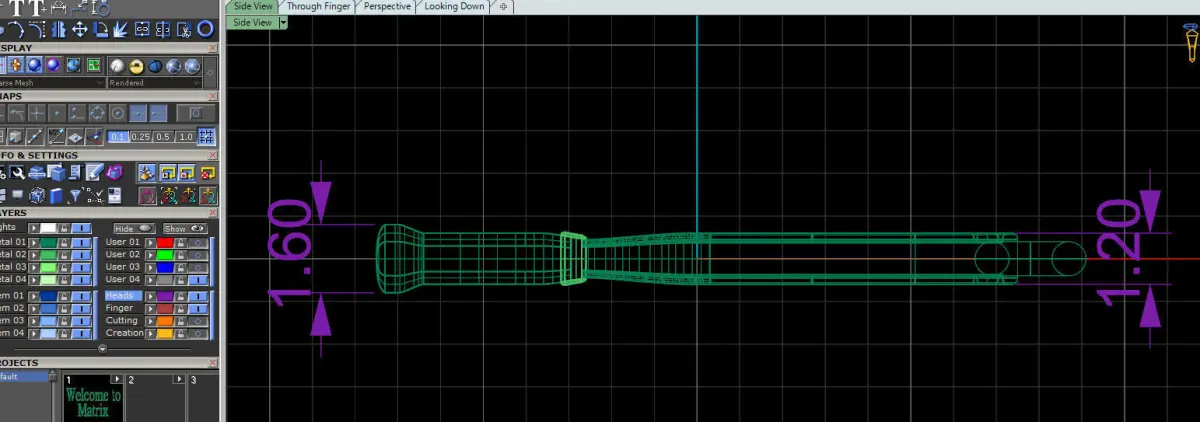Toggle visibility of User 04 layer
The image size is (1200, 422).
tap(198, 279)
